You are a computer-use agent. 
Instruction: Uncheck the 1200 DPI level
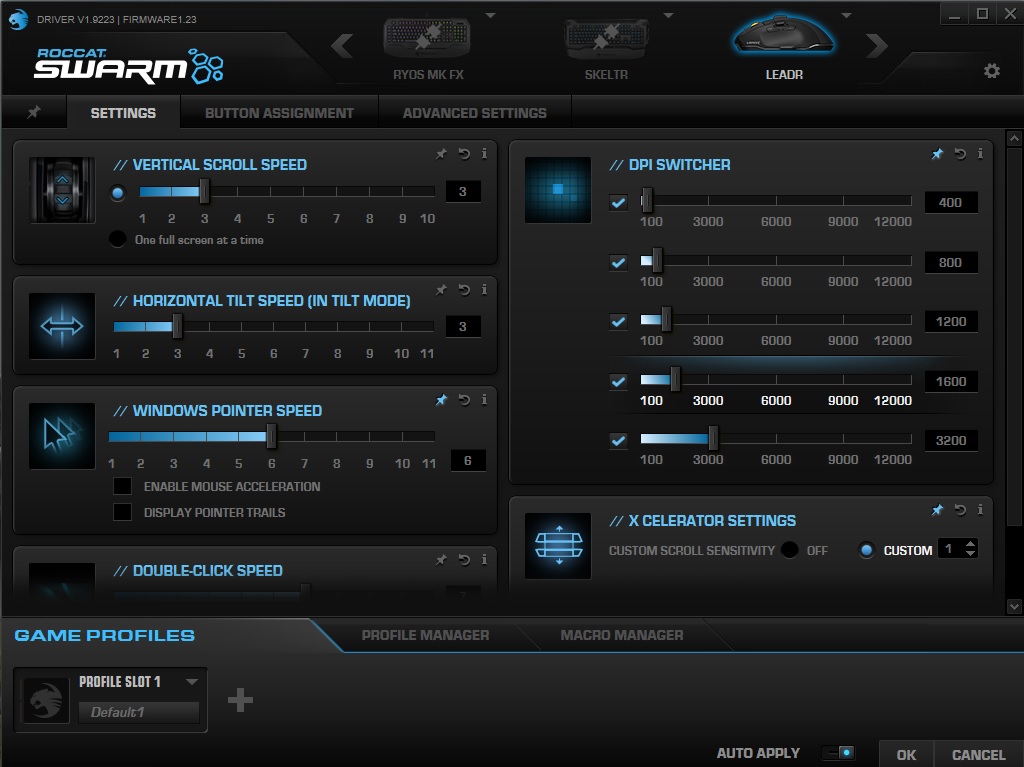[x=618, y=321]
